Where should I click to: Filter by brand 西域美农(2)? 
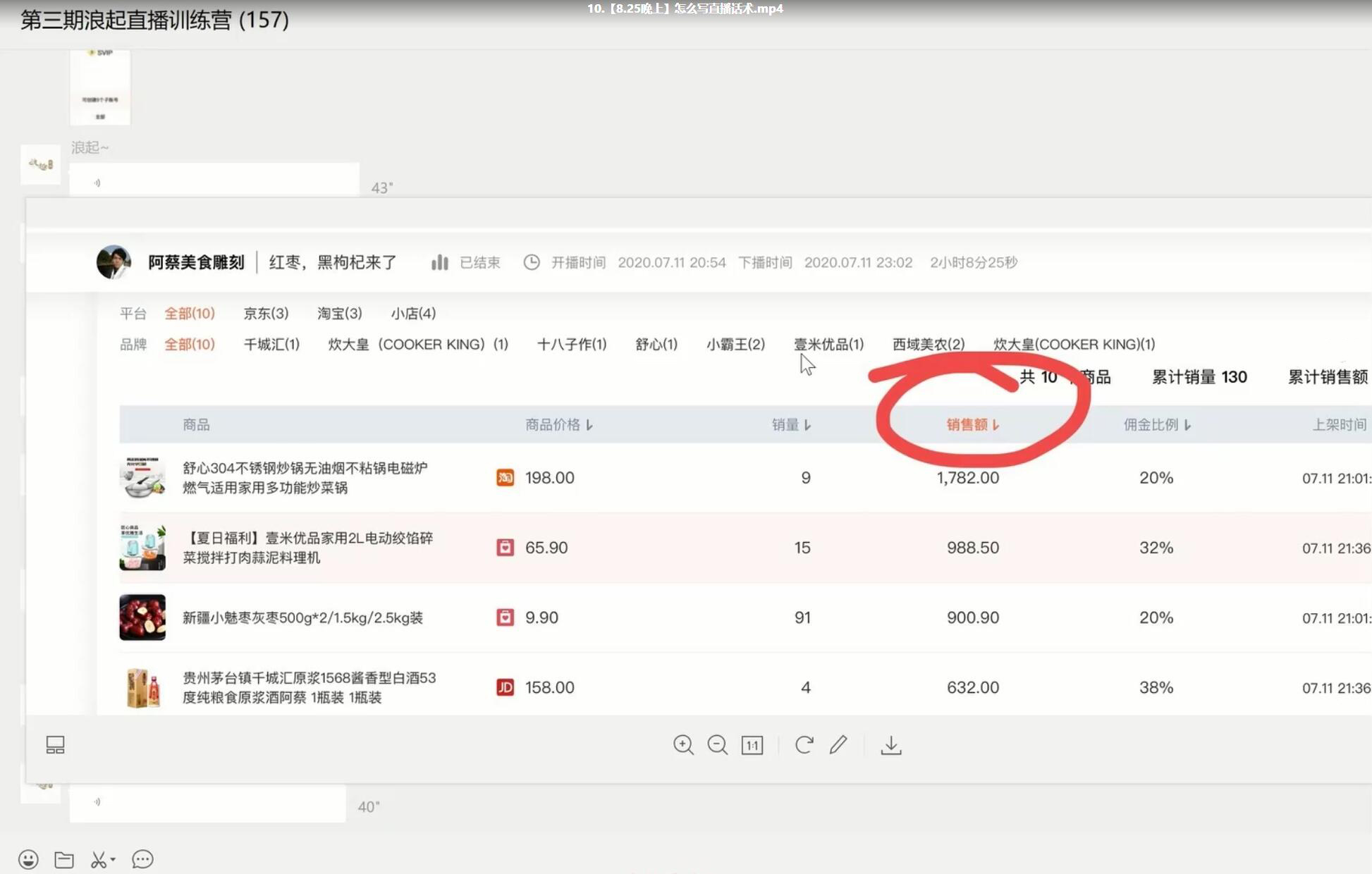click(929, 344)
